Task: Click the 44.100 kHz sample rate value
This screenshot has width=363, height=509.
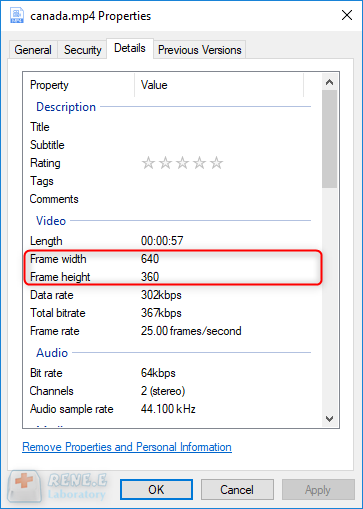Action: point(168,409)
